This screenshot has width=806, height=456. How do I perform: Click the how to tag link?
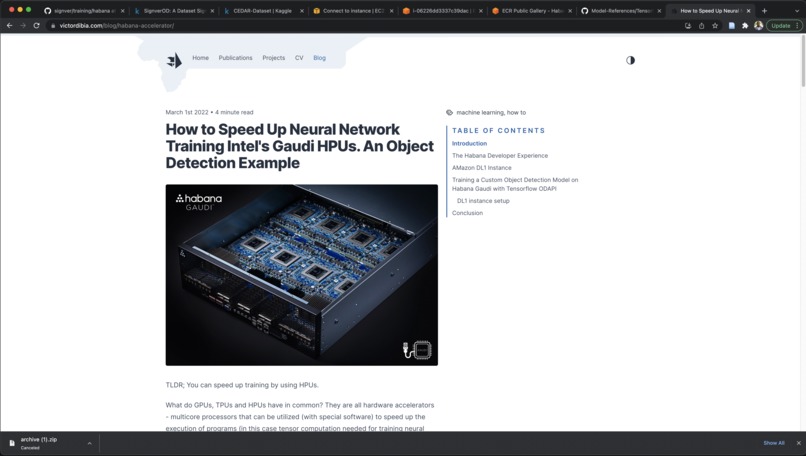pyautogui.click(x=517, y=112)
